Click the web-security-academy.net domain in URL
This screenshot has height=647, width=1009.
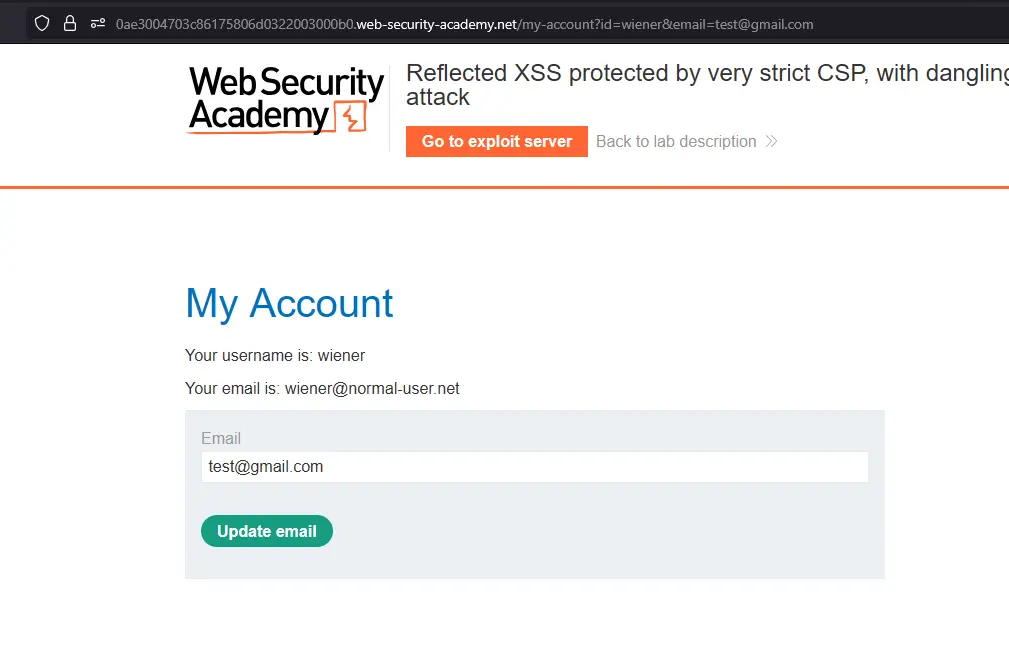coord(436,23)
